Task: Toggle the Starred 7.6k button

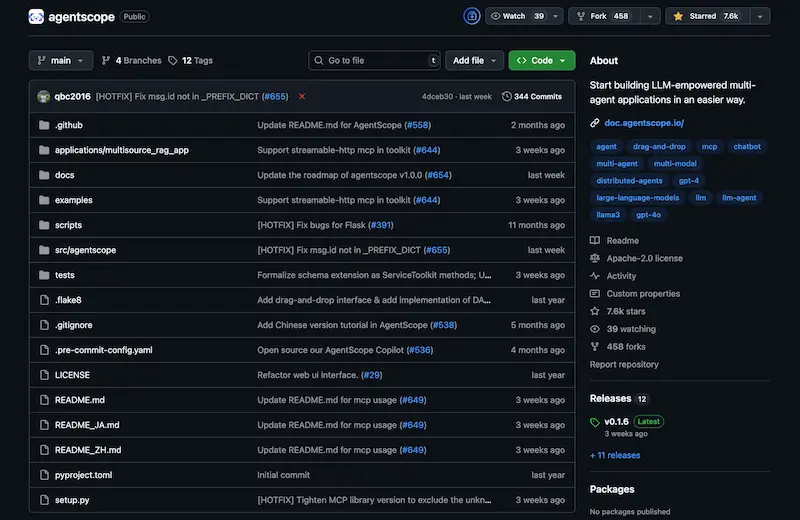Action: coord(708,16)
